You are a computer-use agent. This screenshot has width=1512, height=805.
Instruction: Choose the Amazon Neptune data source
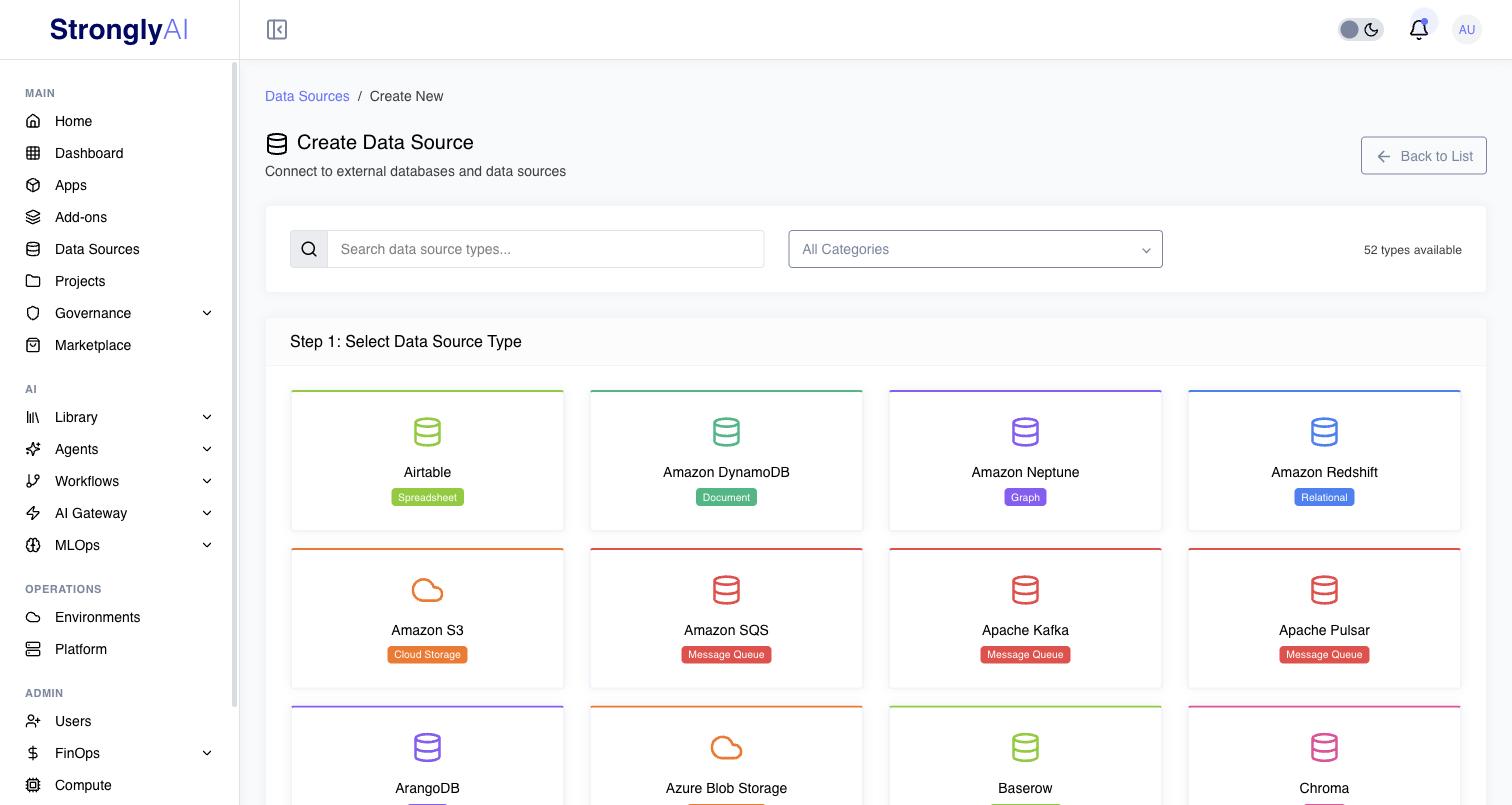(1025, 460)
